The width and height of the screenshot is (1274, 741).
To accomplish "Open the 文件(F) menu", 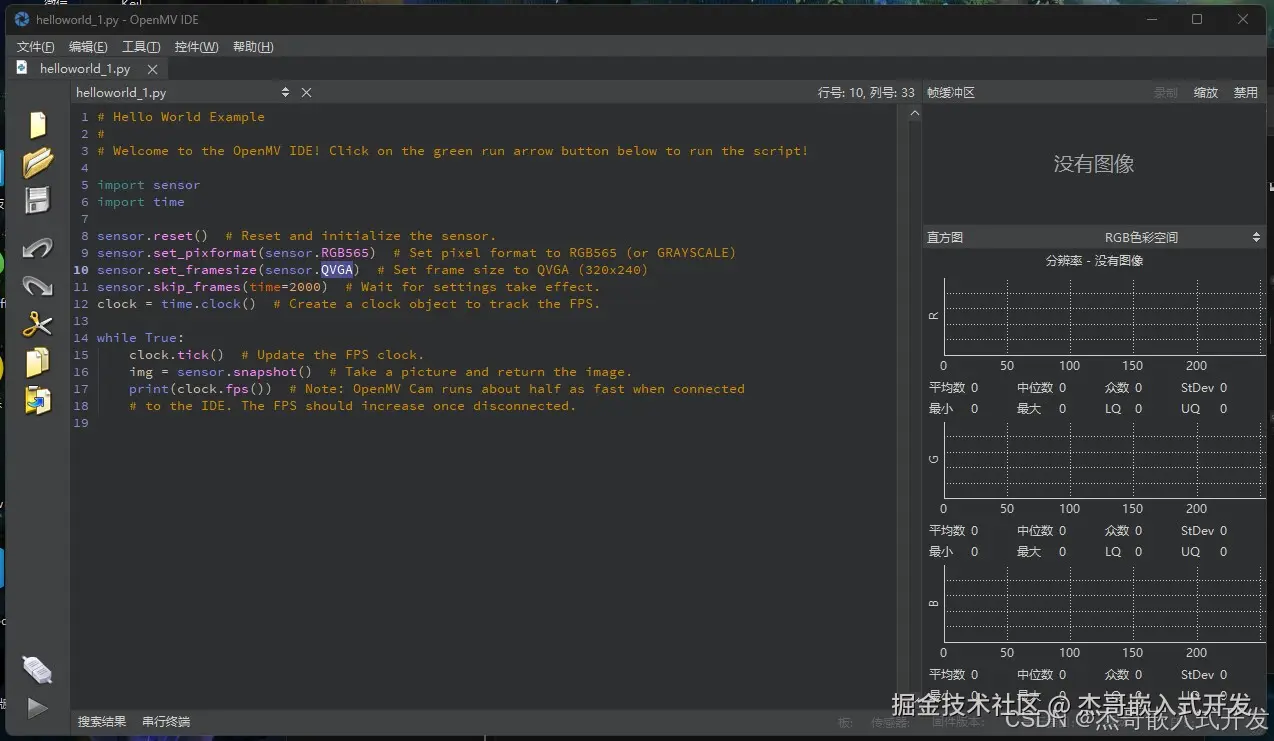I will (36, 47).
